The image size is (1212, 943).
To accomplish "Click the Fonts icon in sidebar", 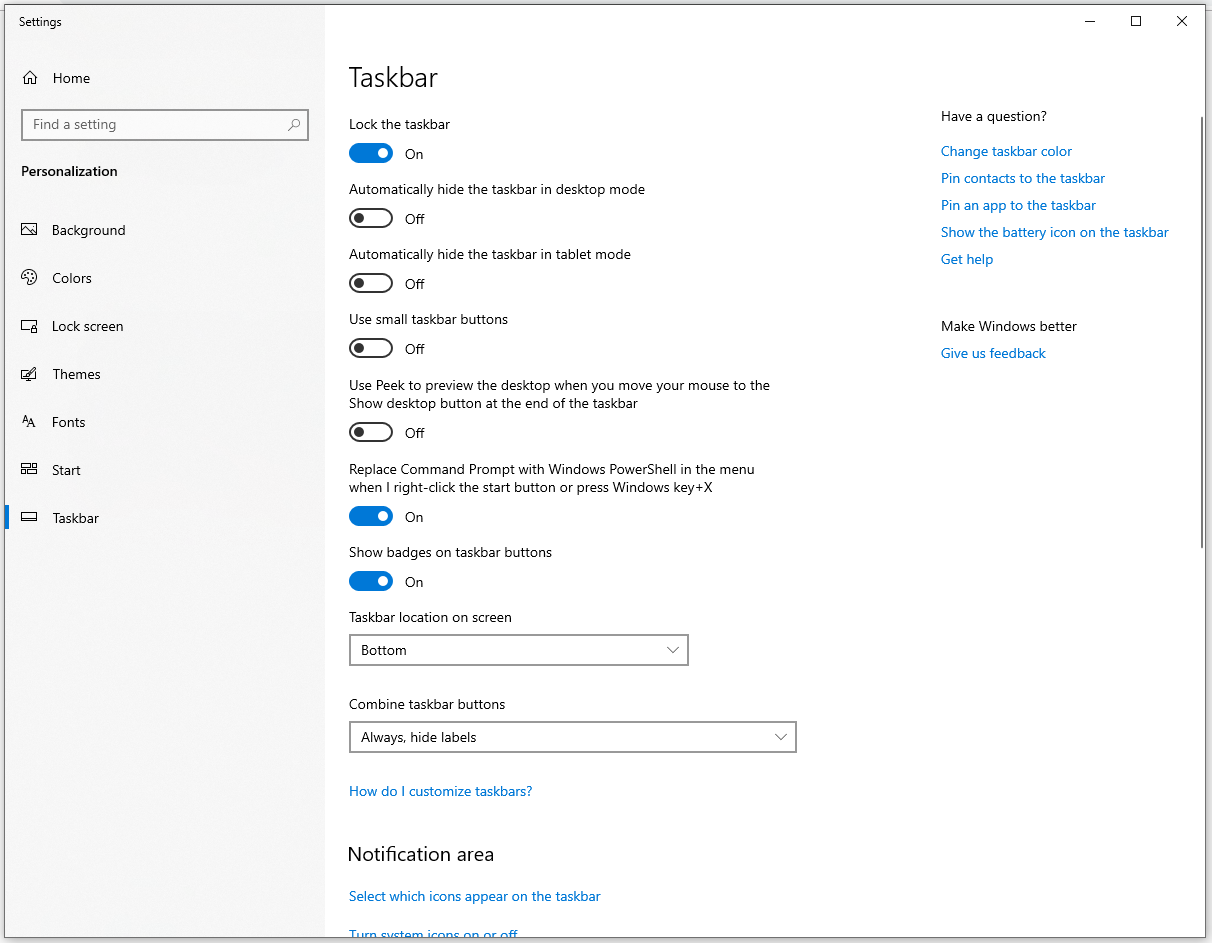I will pyautogui.click(x=29, y=422).
